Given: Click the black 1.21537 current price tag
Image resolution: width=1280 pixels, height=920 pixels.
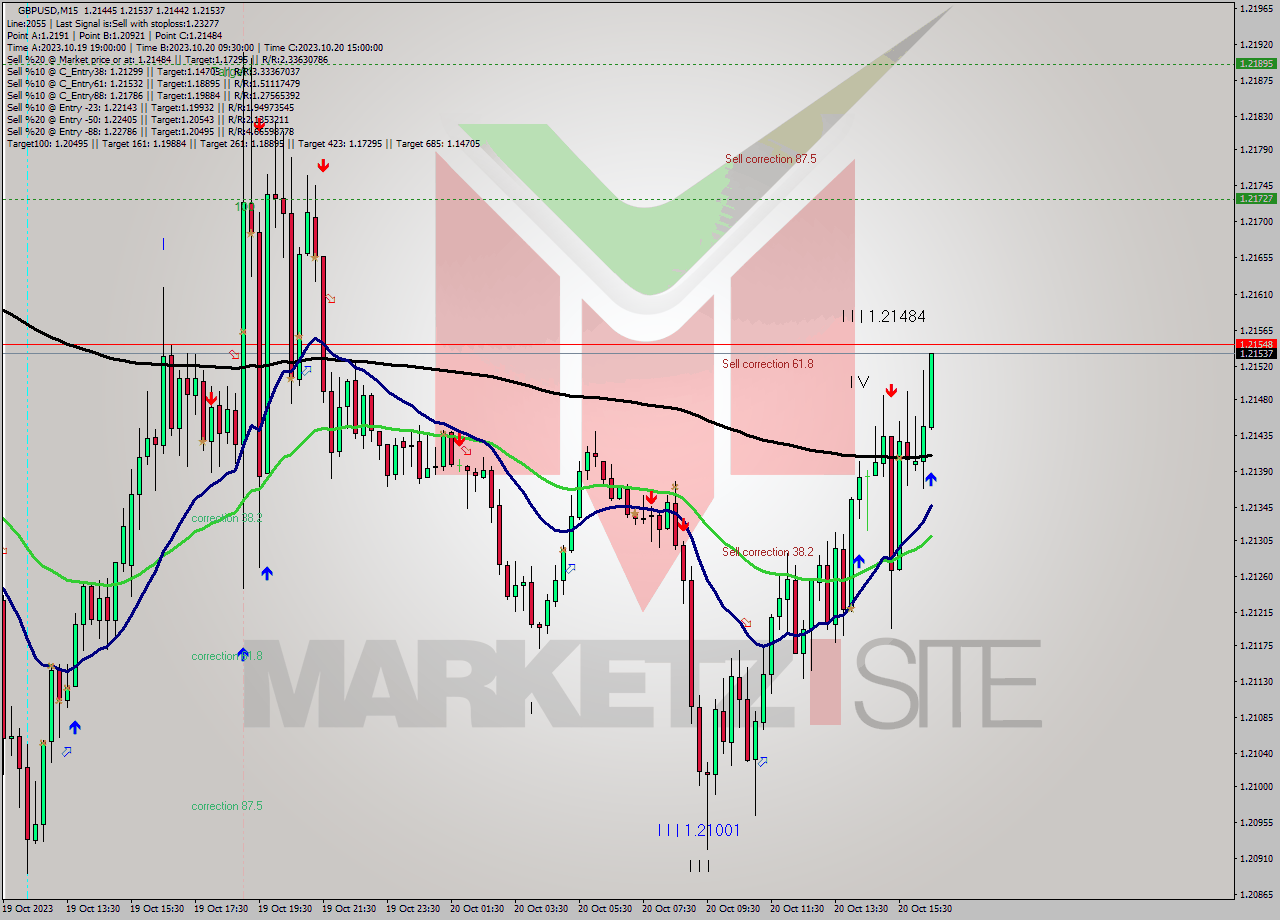Looking at the screenshot, I should point(1256,354).
